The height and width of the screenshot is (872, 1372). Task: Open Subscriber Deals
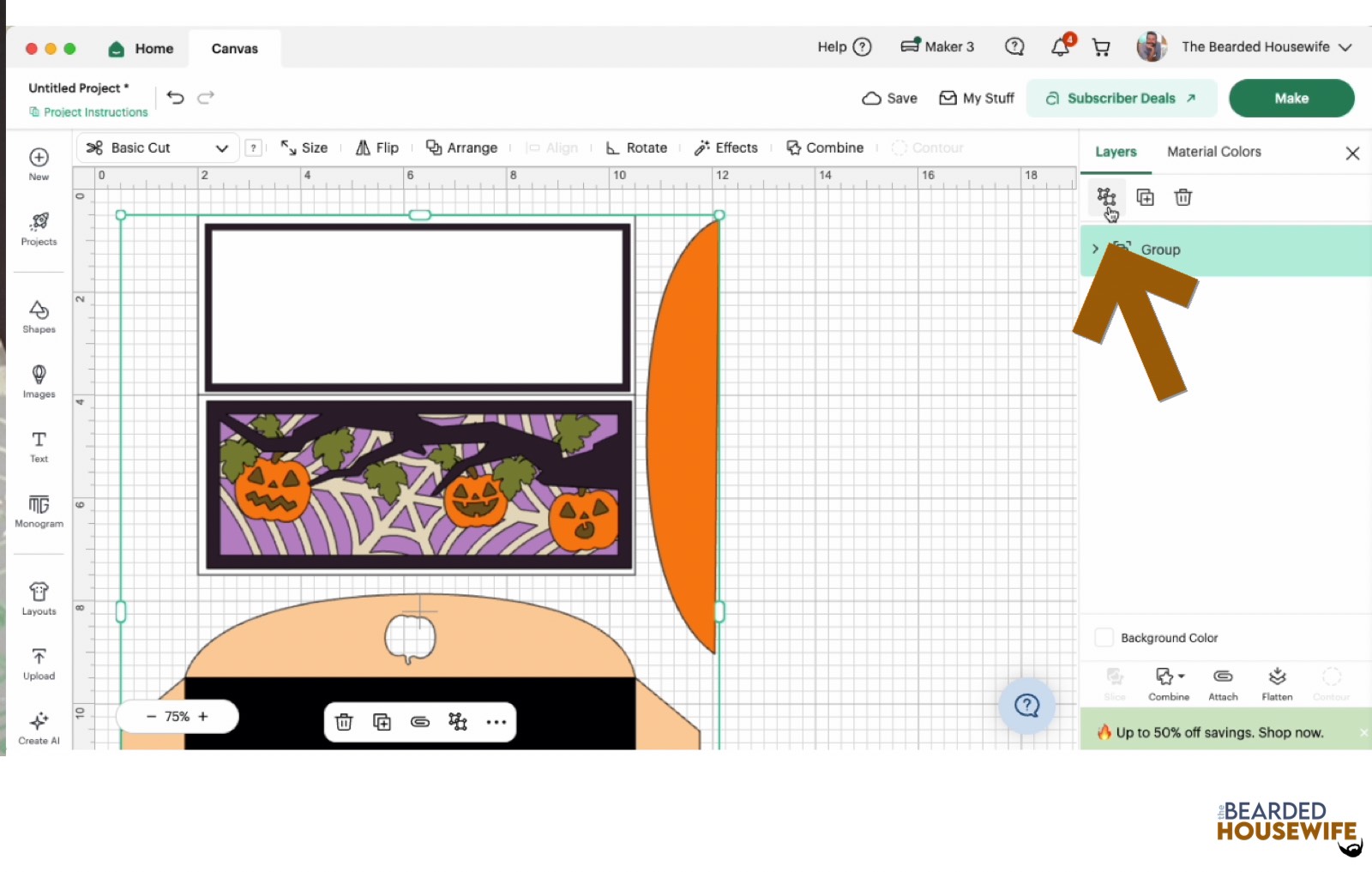[1122, 98]
